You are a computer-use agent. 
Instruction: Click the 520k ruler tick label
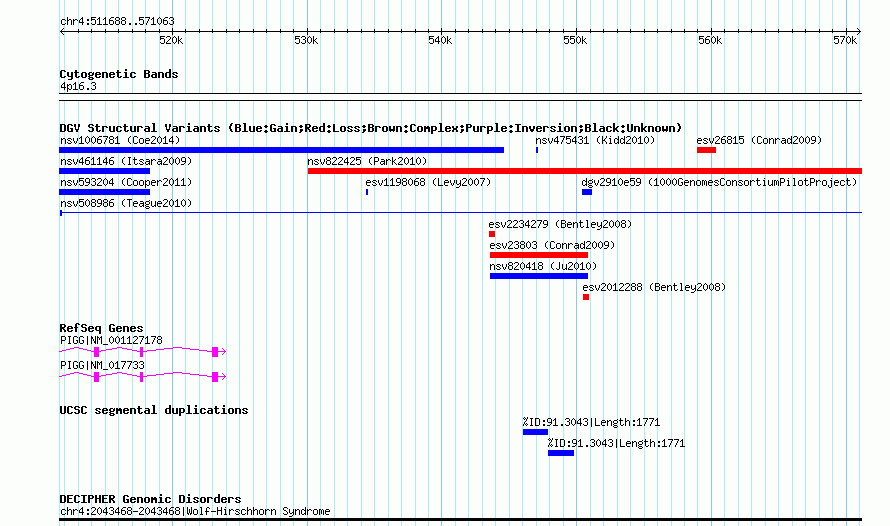point(171,40)
